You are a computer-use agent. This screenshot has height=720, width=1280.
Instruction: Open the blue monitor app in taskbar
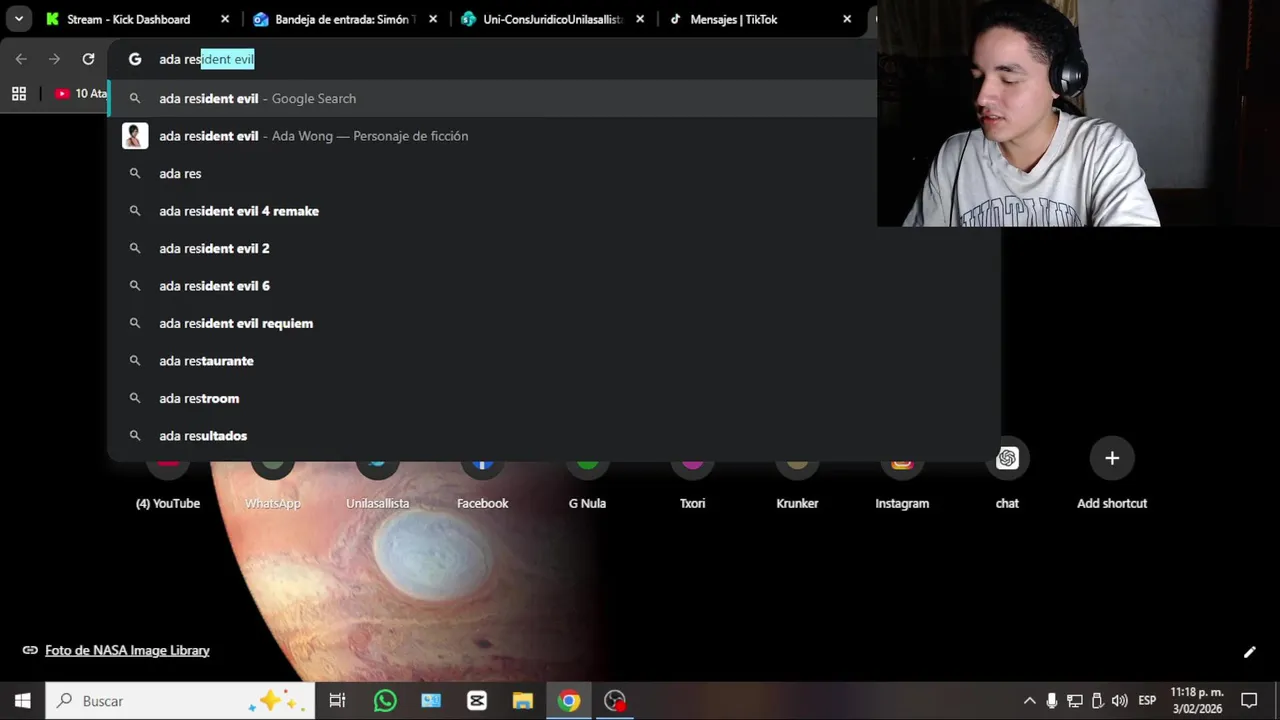[431, 701]
